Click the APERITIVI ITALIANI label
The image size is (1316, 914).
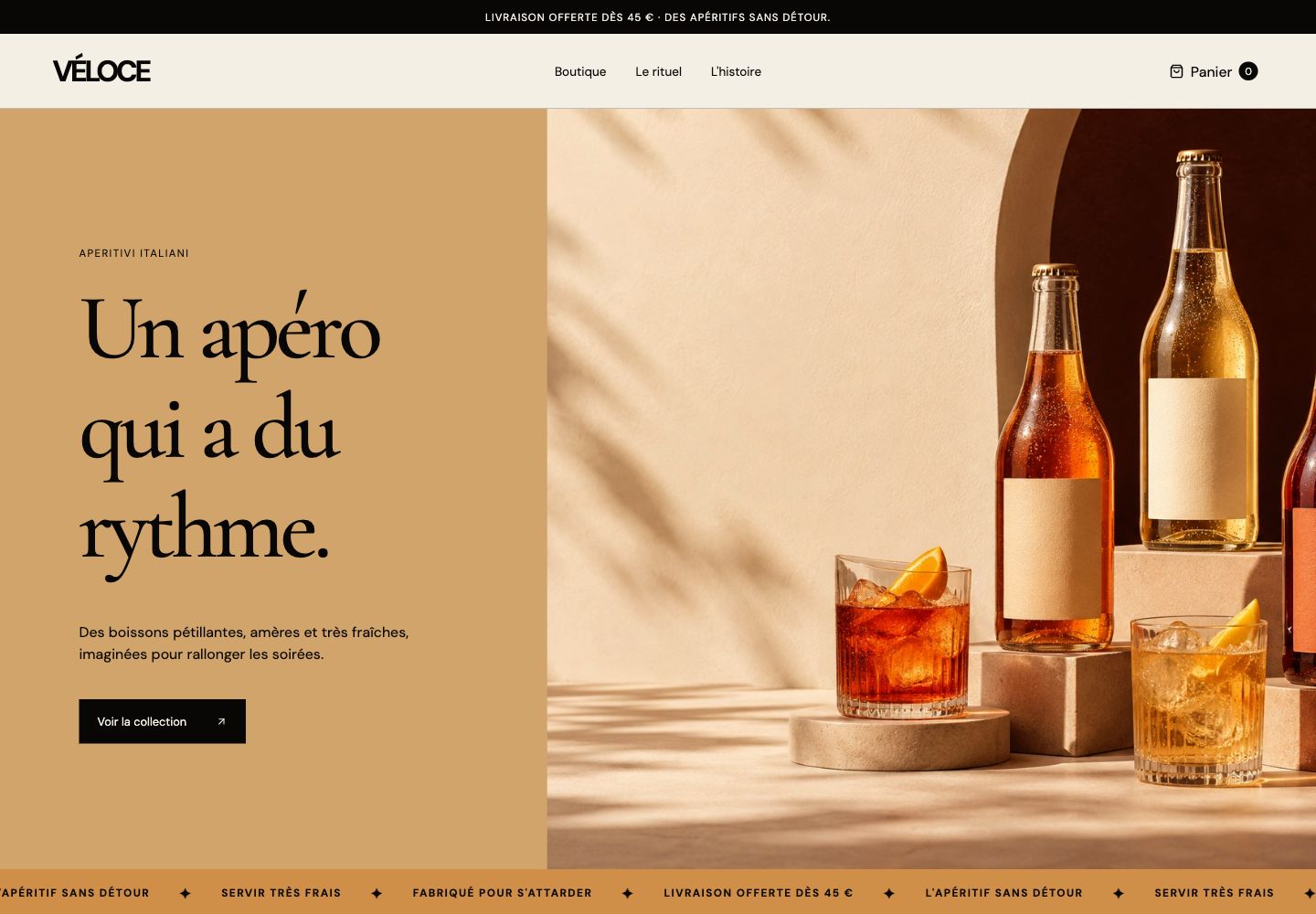[134, 253]
